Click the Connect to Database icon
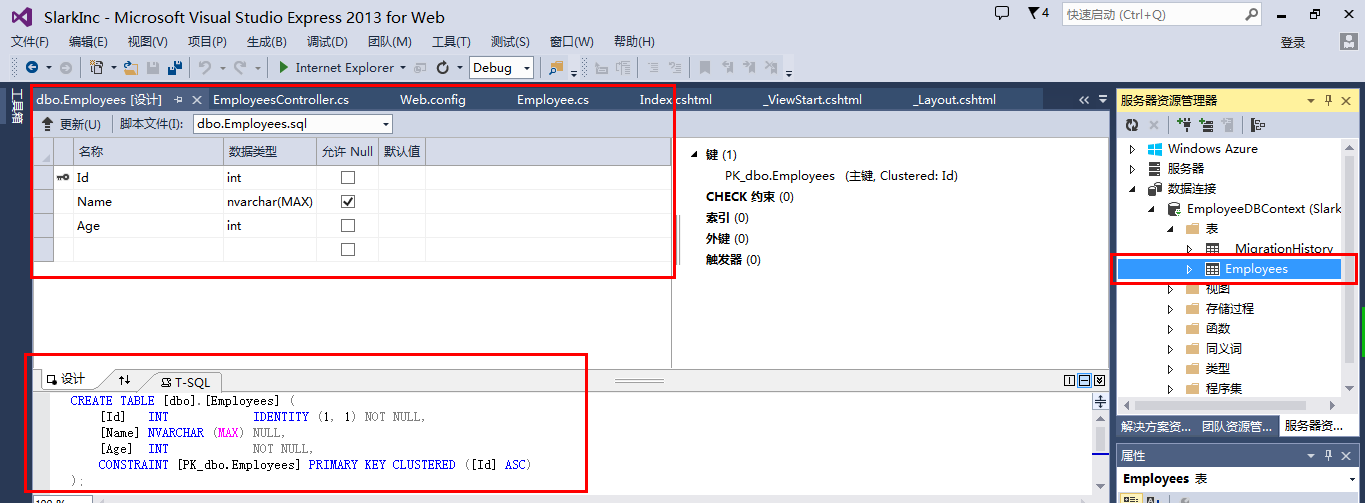The image size is (1365, 503). (1184, 125)
